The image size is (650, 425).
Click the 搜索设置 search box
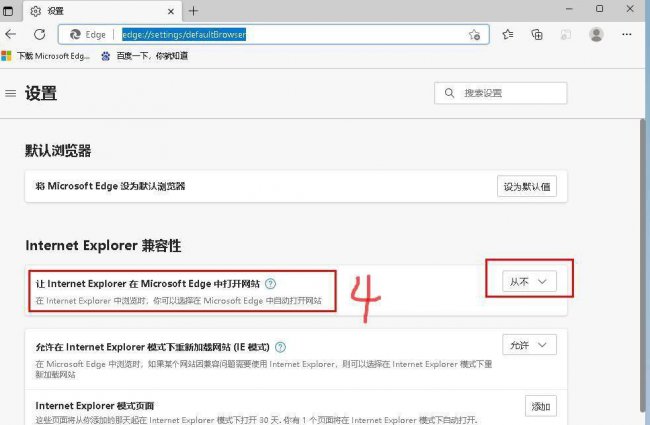[x=500, y=93]
